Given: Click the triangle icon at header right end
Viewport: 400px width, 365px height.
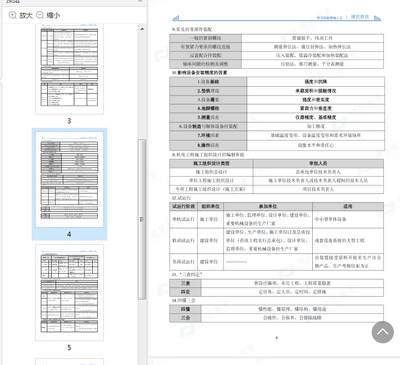Looking at the screenshot, I should tap(377, 18).
